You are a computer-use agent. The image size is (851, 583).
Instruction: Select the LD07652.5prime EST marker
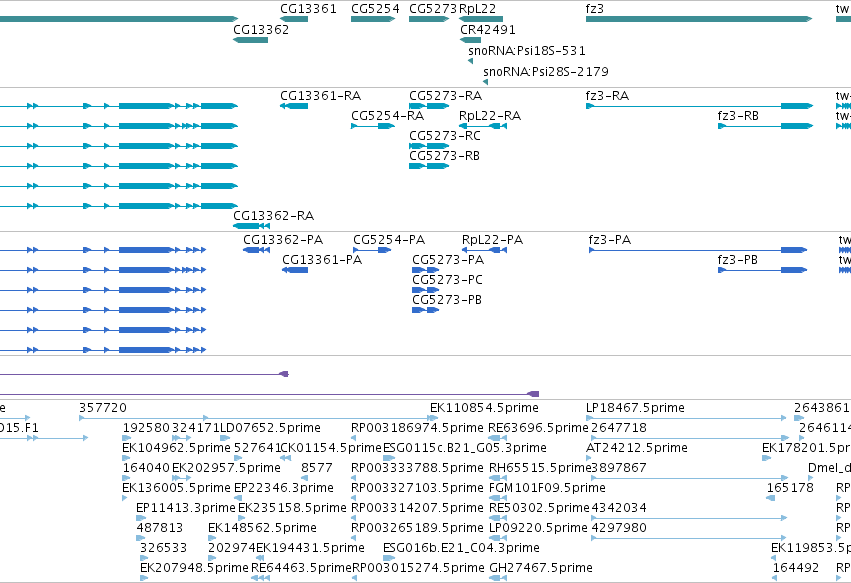[225, 438]
